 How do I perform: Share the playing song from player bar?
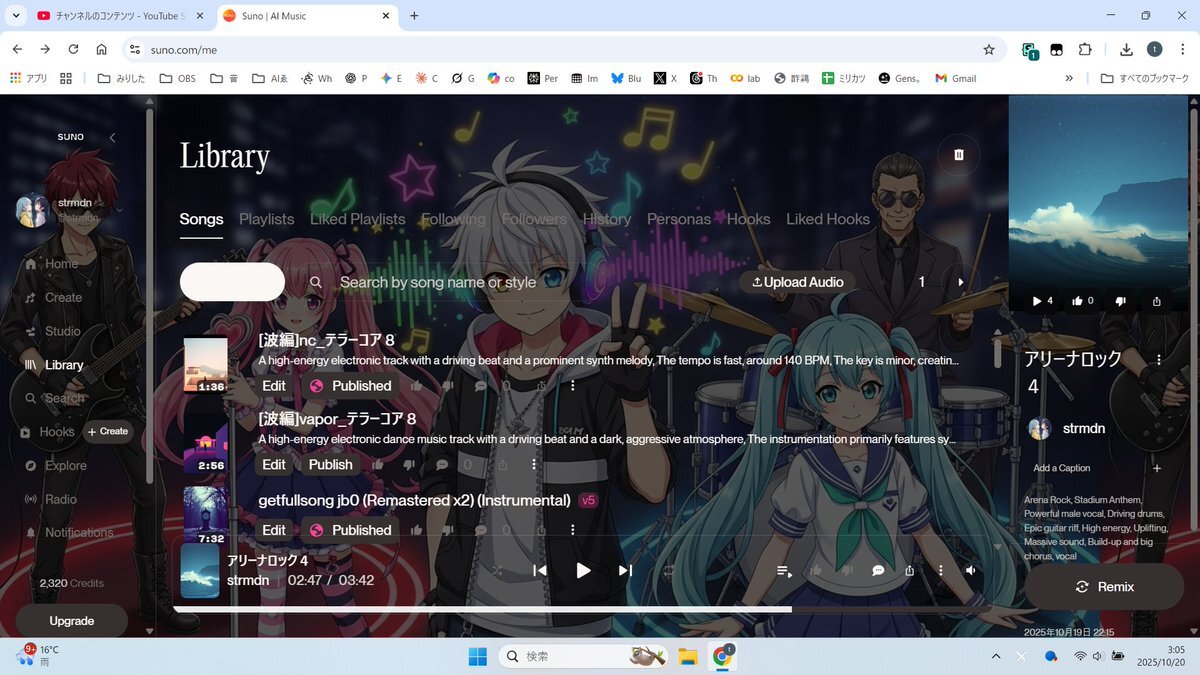(x=909, y=570)
